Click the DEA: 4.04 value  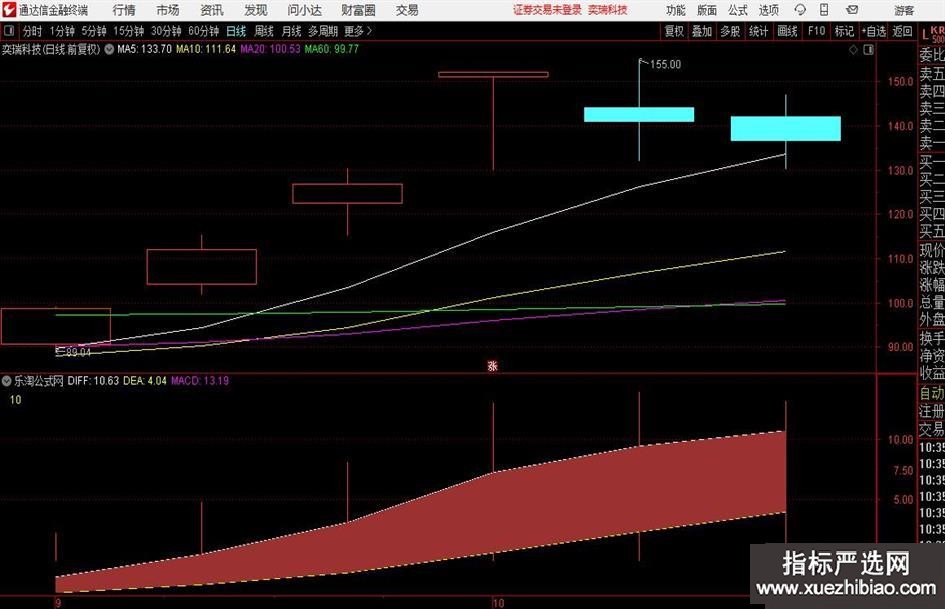[145, 380]
